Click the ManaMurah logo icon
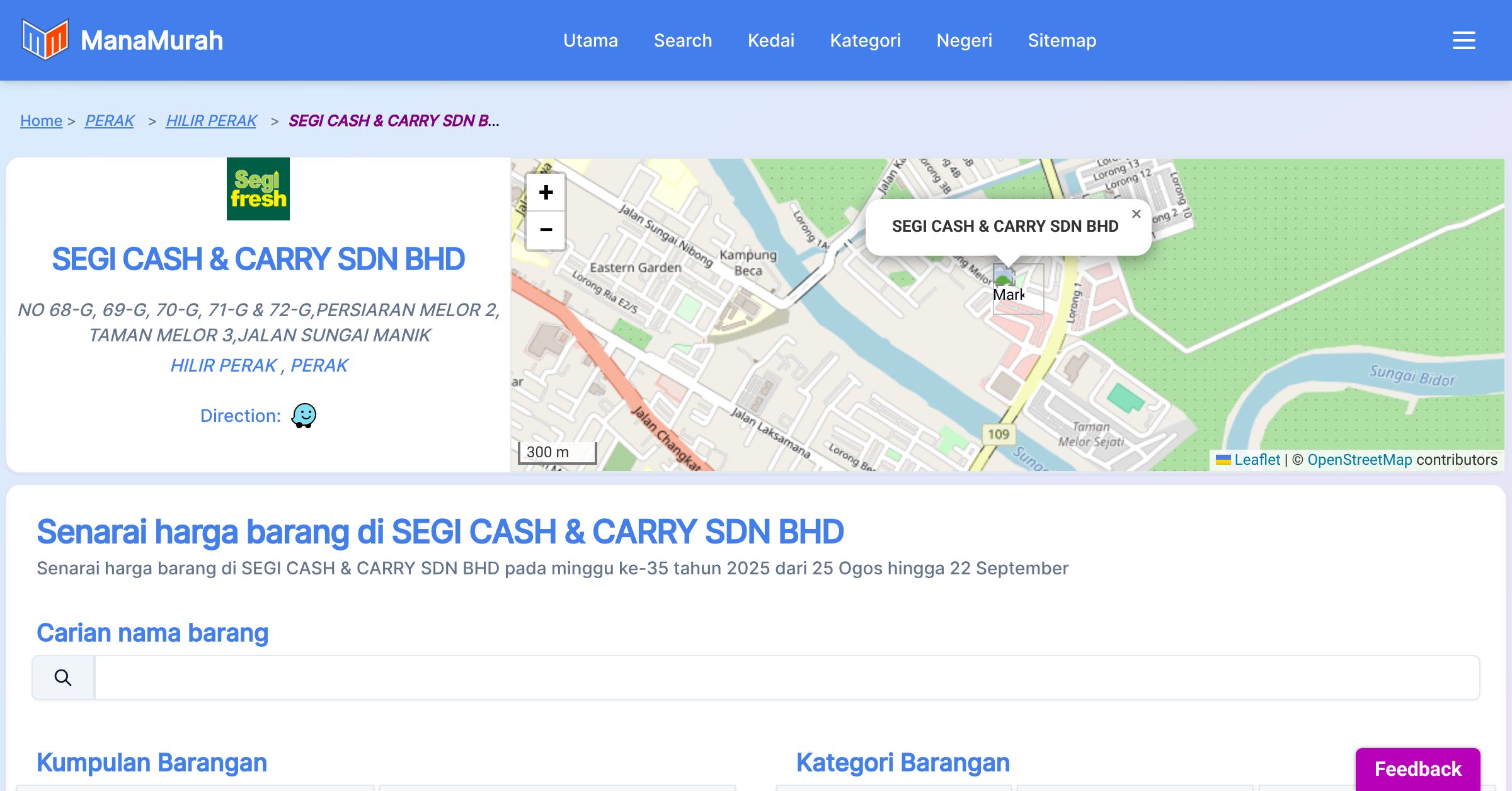Viewport: 1512px width, 791px height. [x=45, y=40]
